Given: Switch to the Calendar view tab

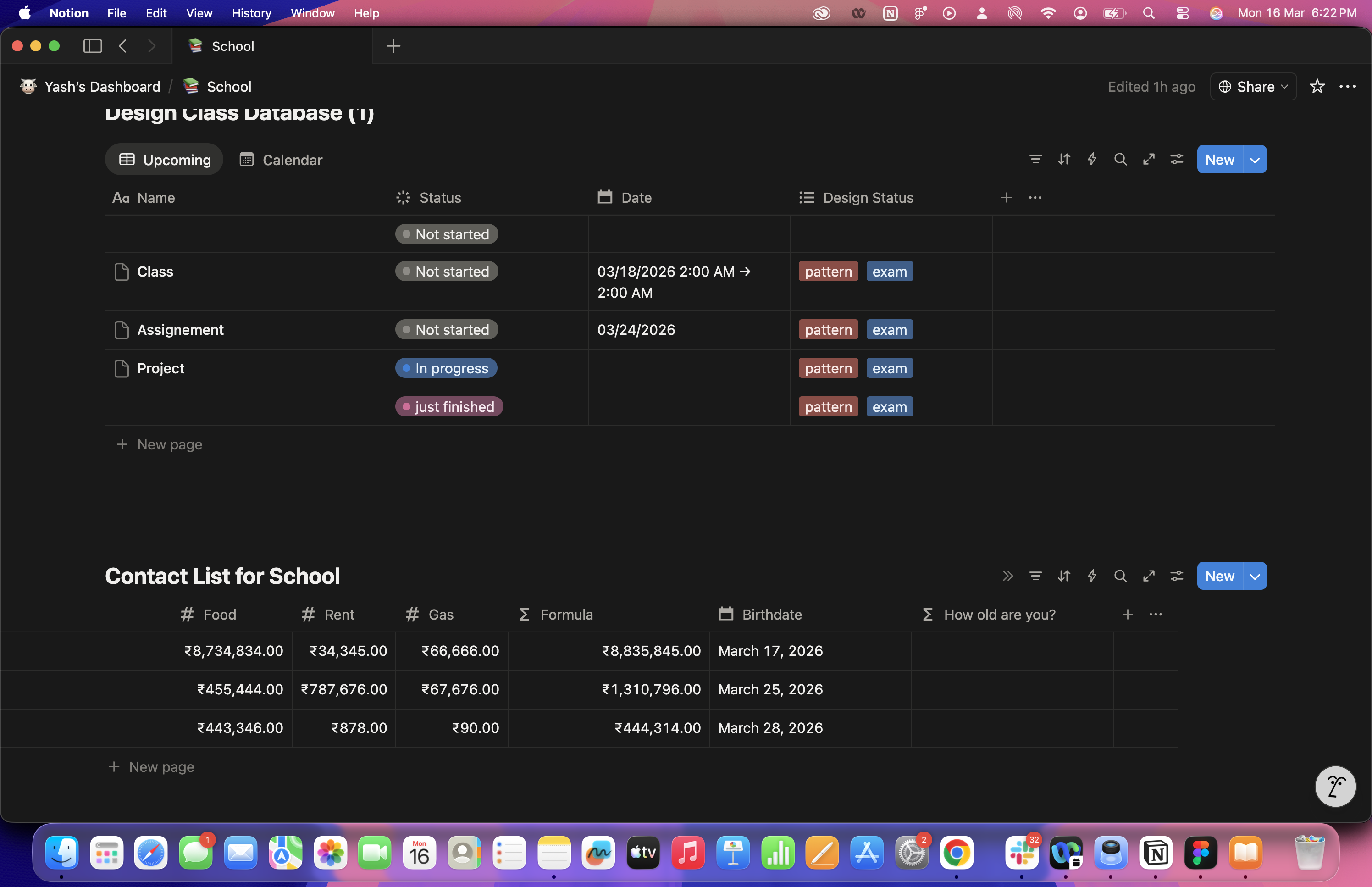Looking at the screenshot, I should (281, 160).
